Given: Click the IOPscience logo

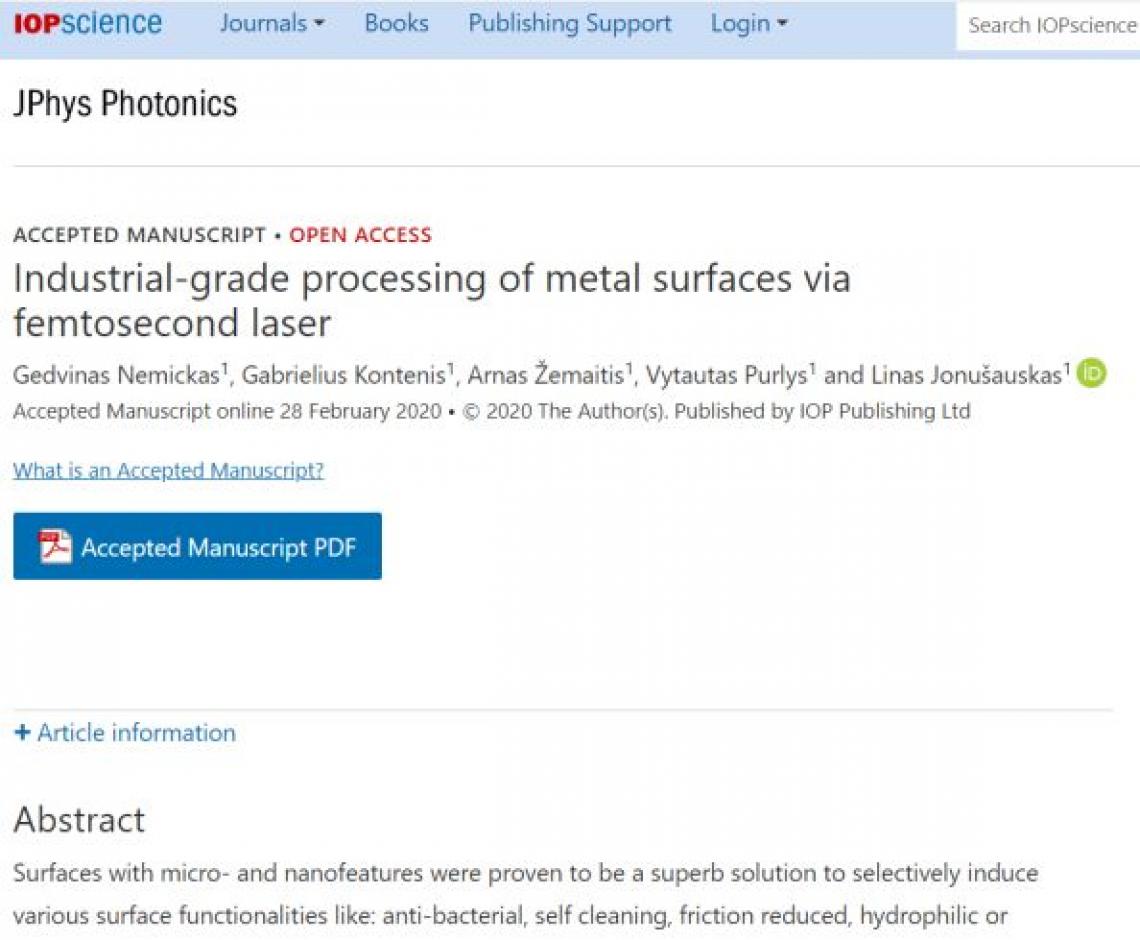Looking at the screenshot, I should pos(88,23).
